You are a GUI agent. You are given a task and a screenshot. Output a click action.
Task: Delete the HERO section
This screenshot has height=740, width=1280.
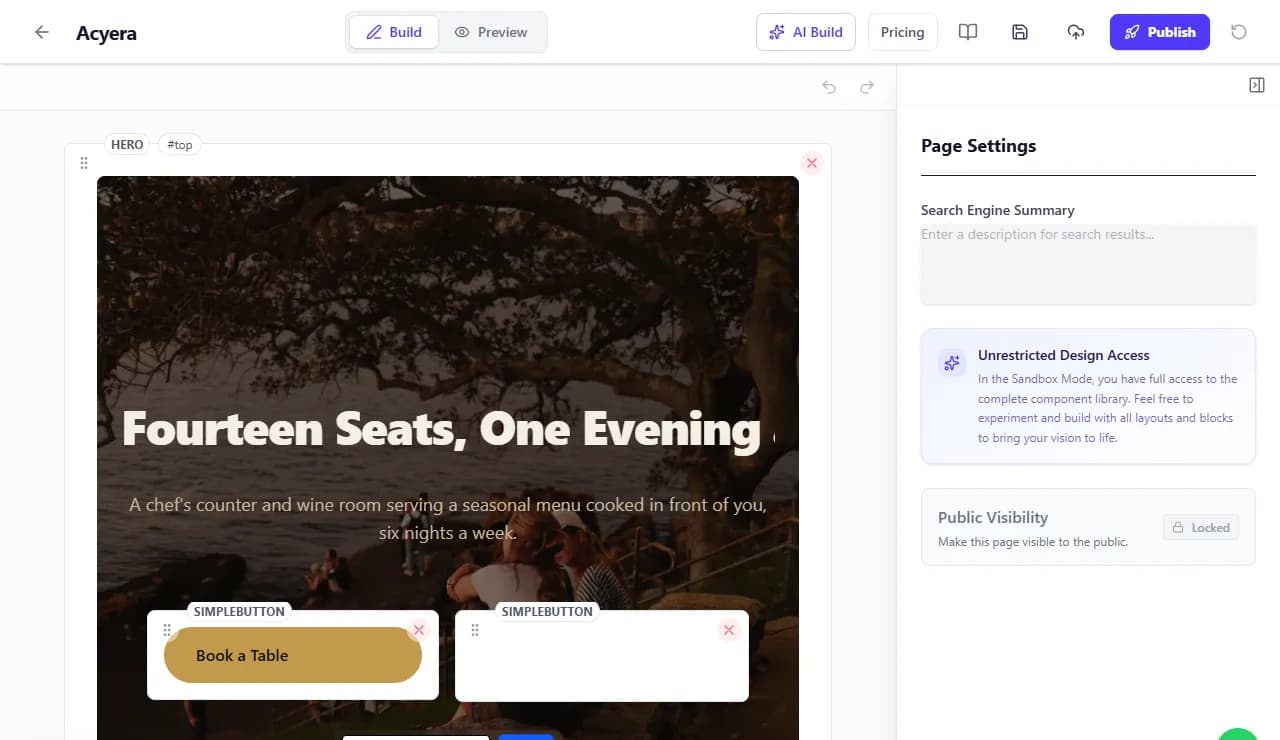pos(812,163)
